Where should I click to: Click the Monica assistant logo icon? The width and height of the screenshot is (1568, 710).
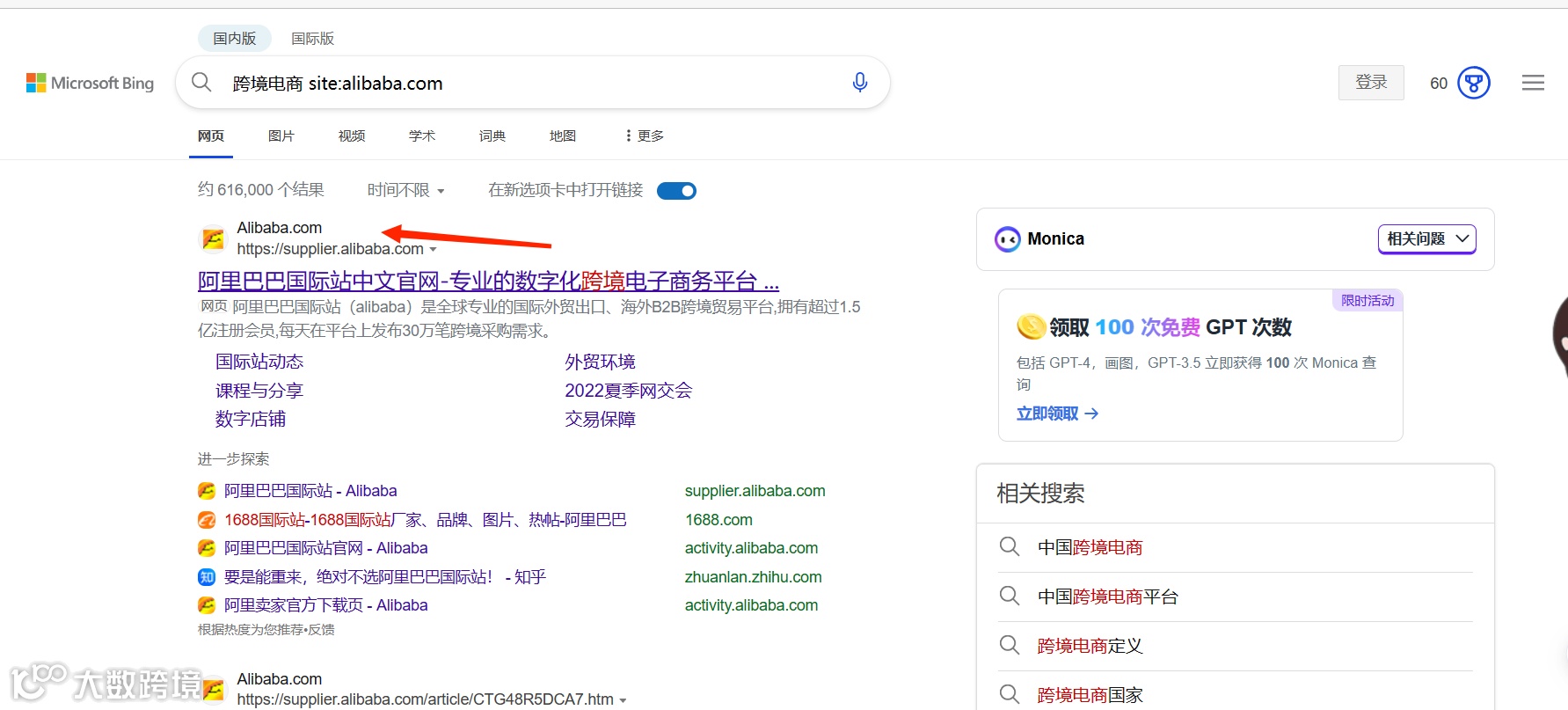click(x=1007, y=239)
